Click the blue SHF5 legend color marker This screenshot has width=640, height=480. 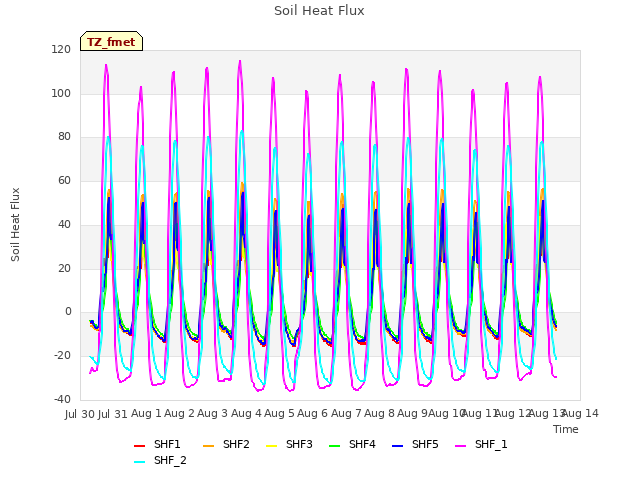click(x=397, y=446)
